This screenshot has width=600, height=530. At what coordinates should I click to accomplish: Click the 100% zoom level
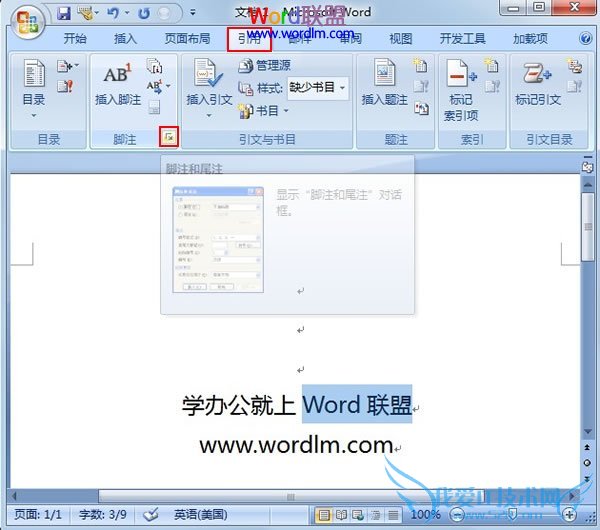coord(425,515)
